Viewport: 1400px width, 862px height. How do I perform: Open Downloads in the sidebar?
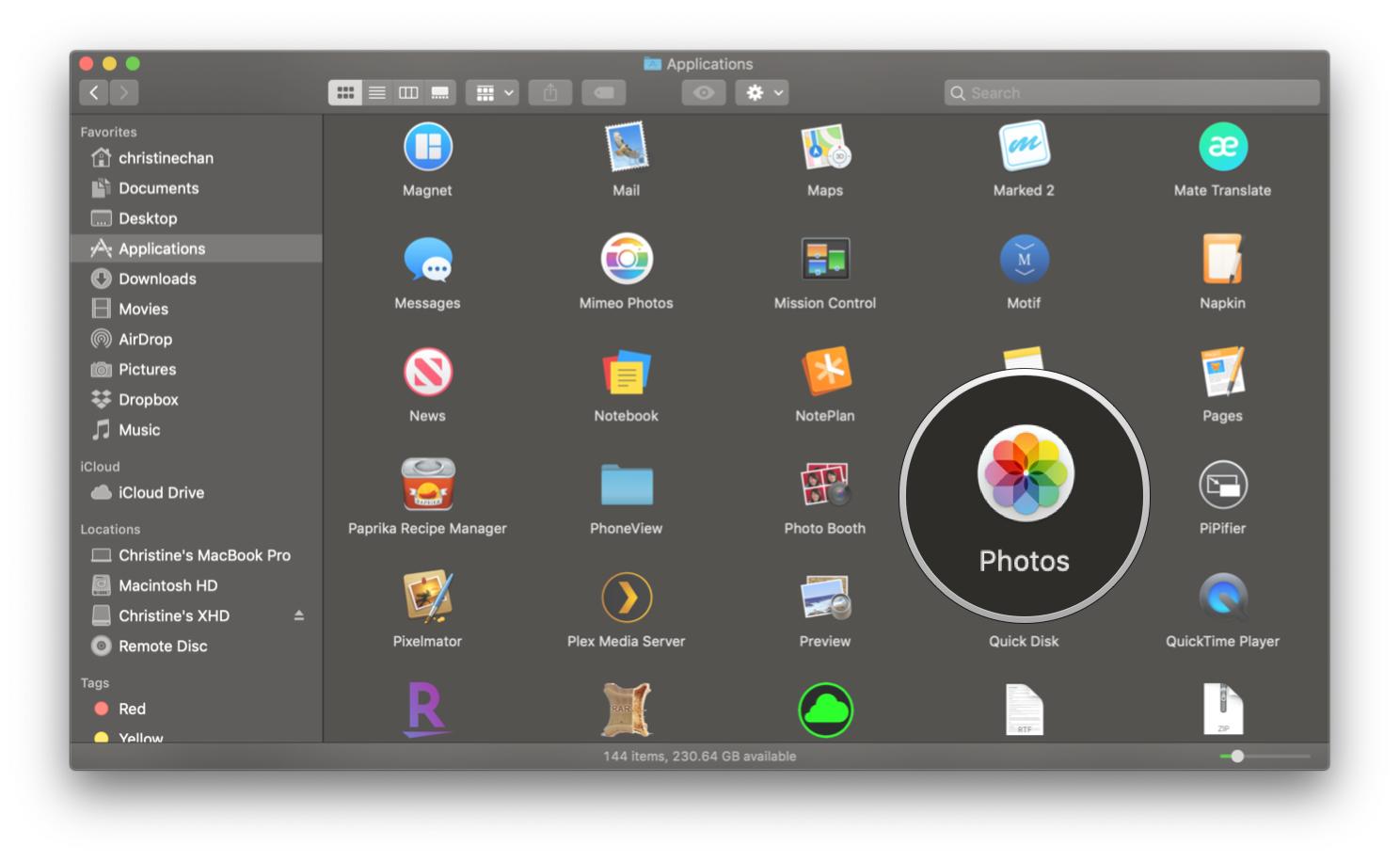click(x=196, y=279)
